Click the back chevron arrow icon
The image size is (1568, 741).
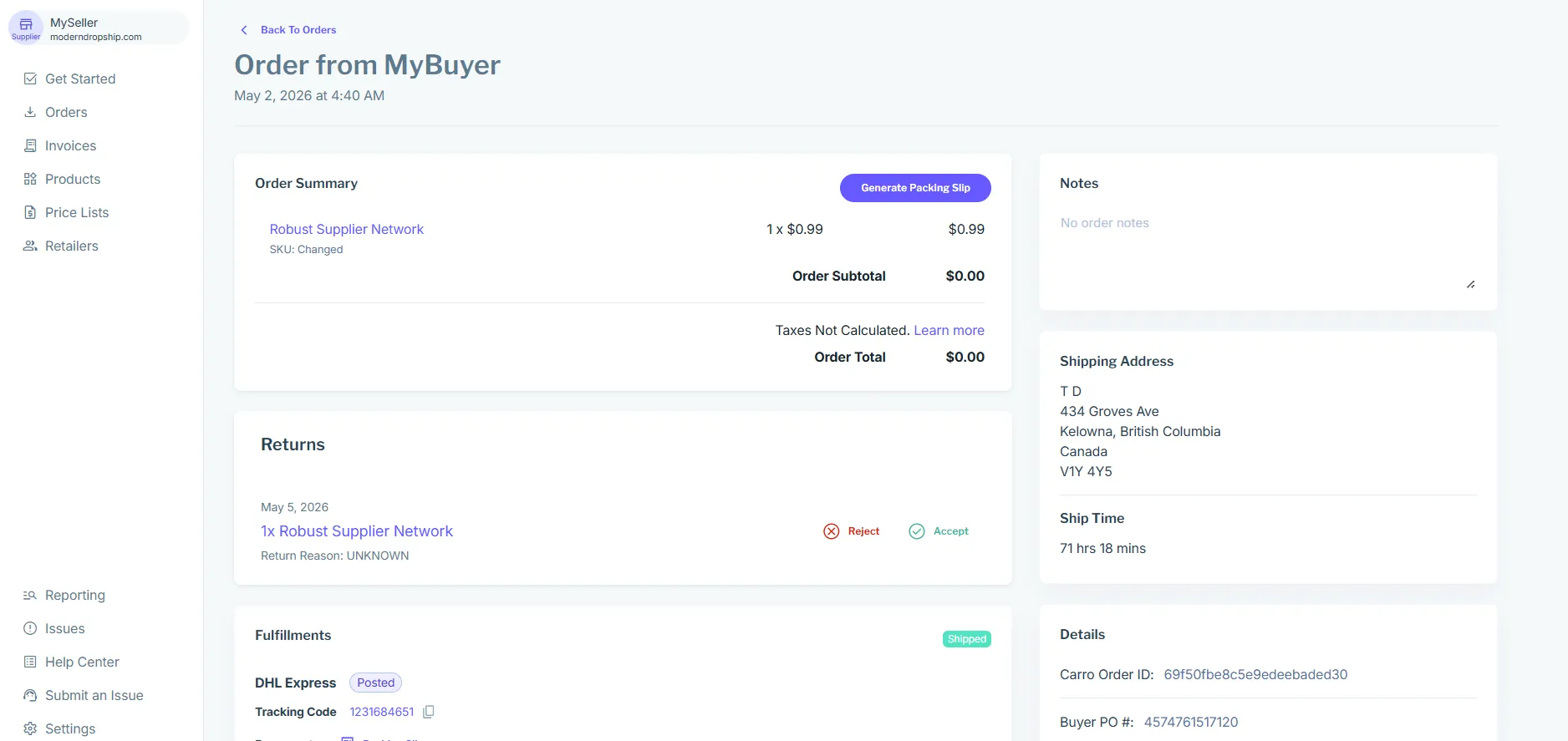click(244, 30)
